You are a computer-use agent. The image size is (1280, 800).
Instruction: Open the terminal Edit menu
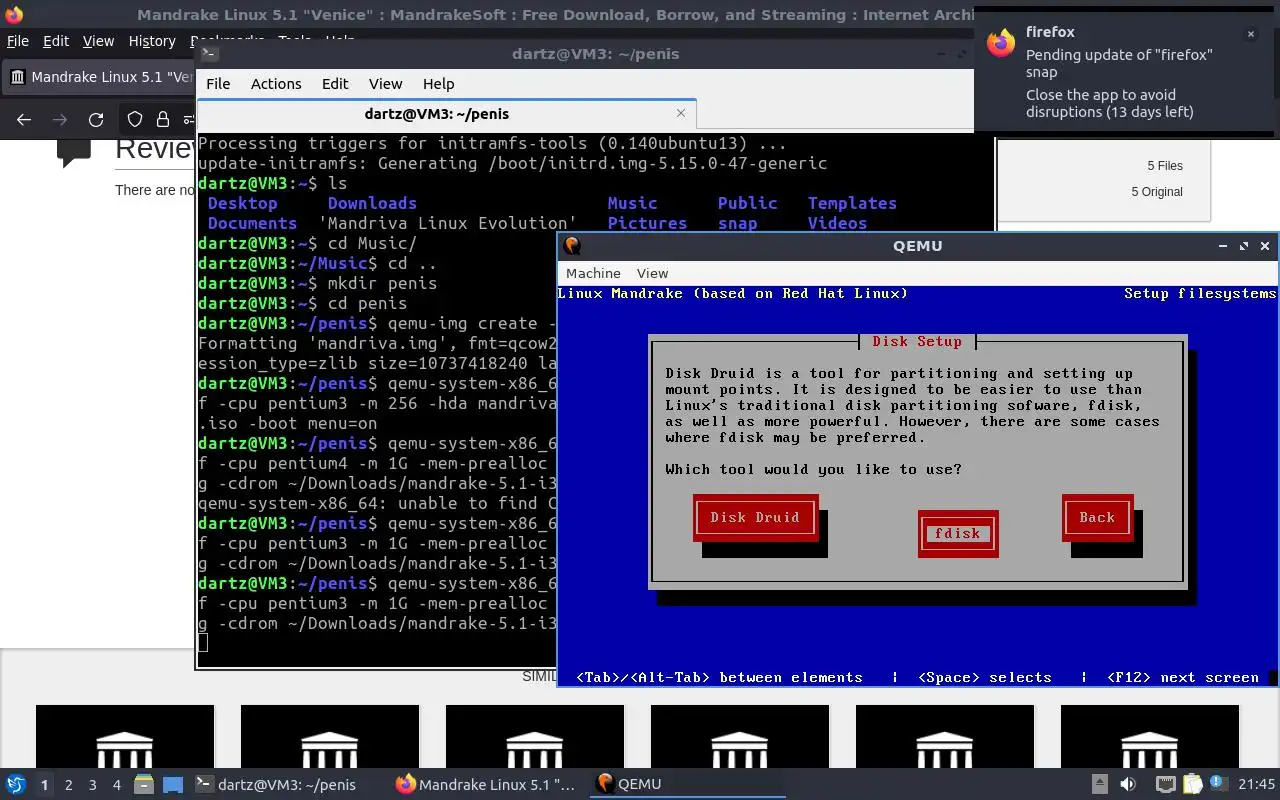tap(335, 84)
